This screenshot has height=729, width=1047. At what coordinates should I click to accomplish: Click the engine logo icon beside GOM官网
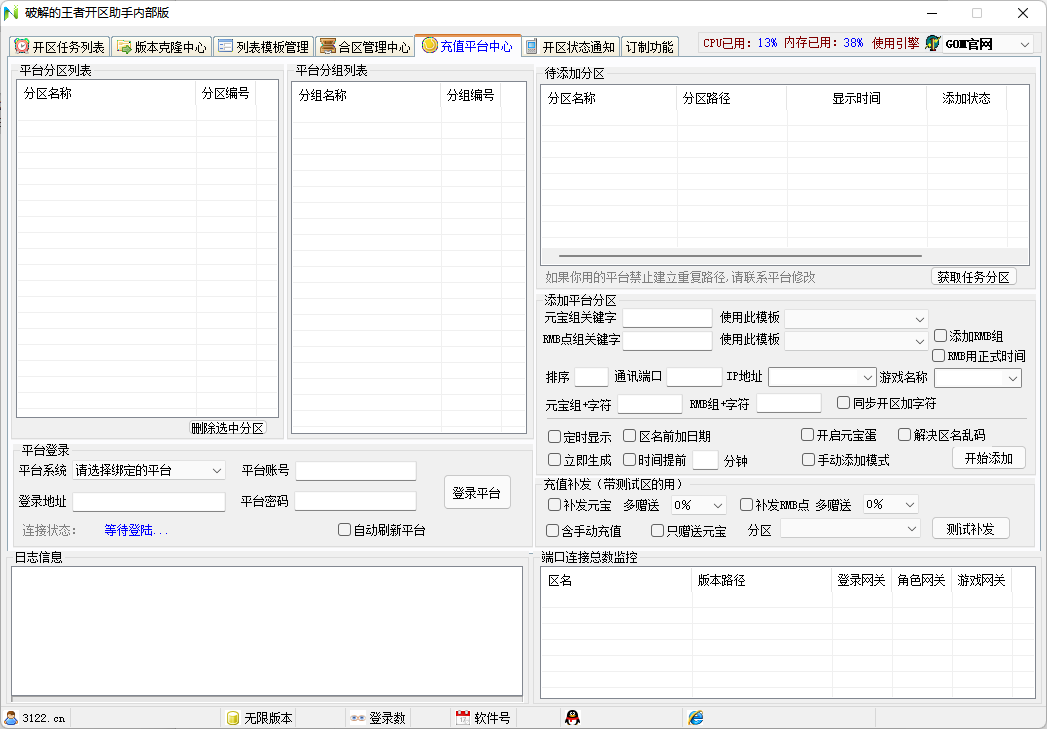coord(933,44)
